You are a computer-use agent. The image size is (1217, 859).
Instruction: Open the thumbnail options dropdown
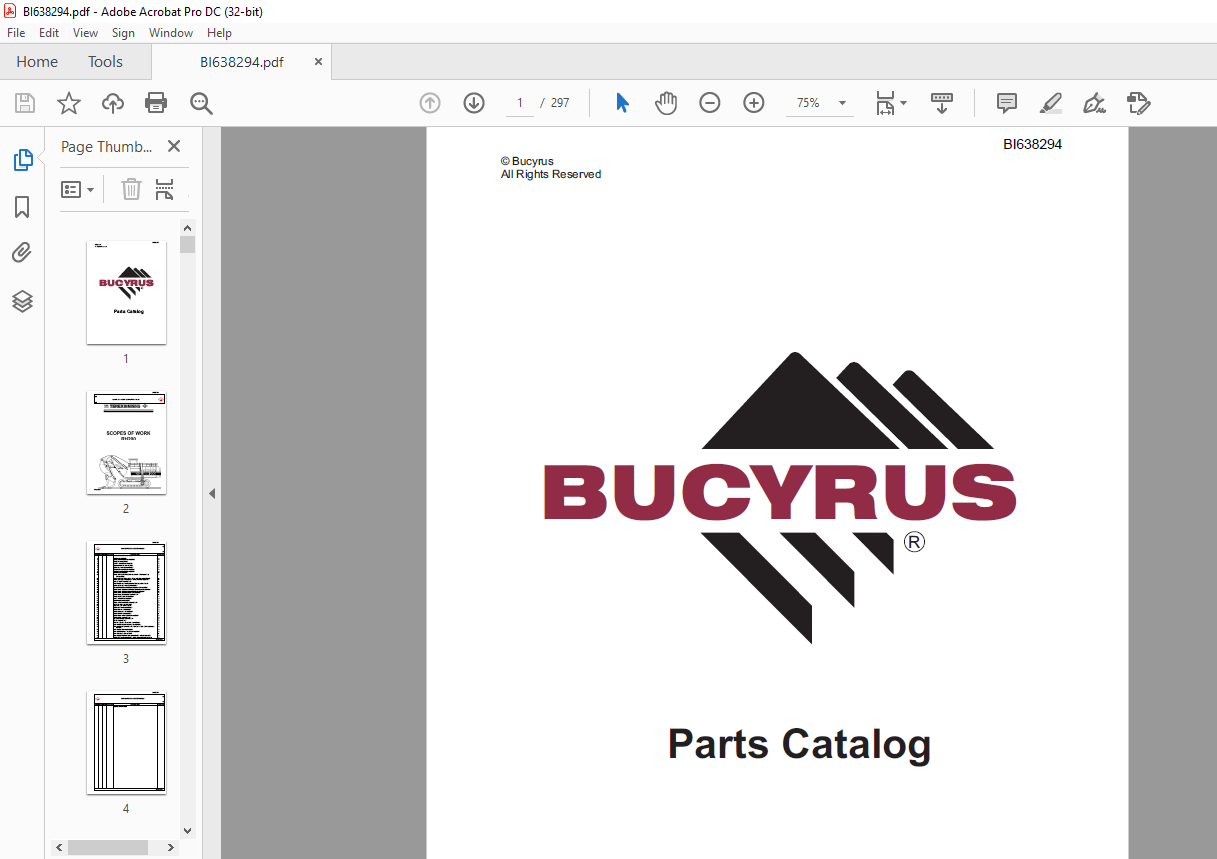coord(78,189)
